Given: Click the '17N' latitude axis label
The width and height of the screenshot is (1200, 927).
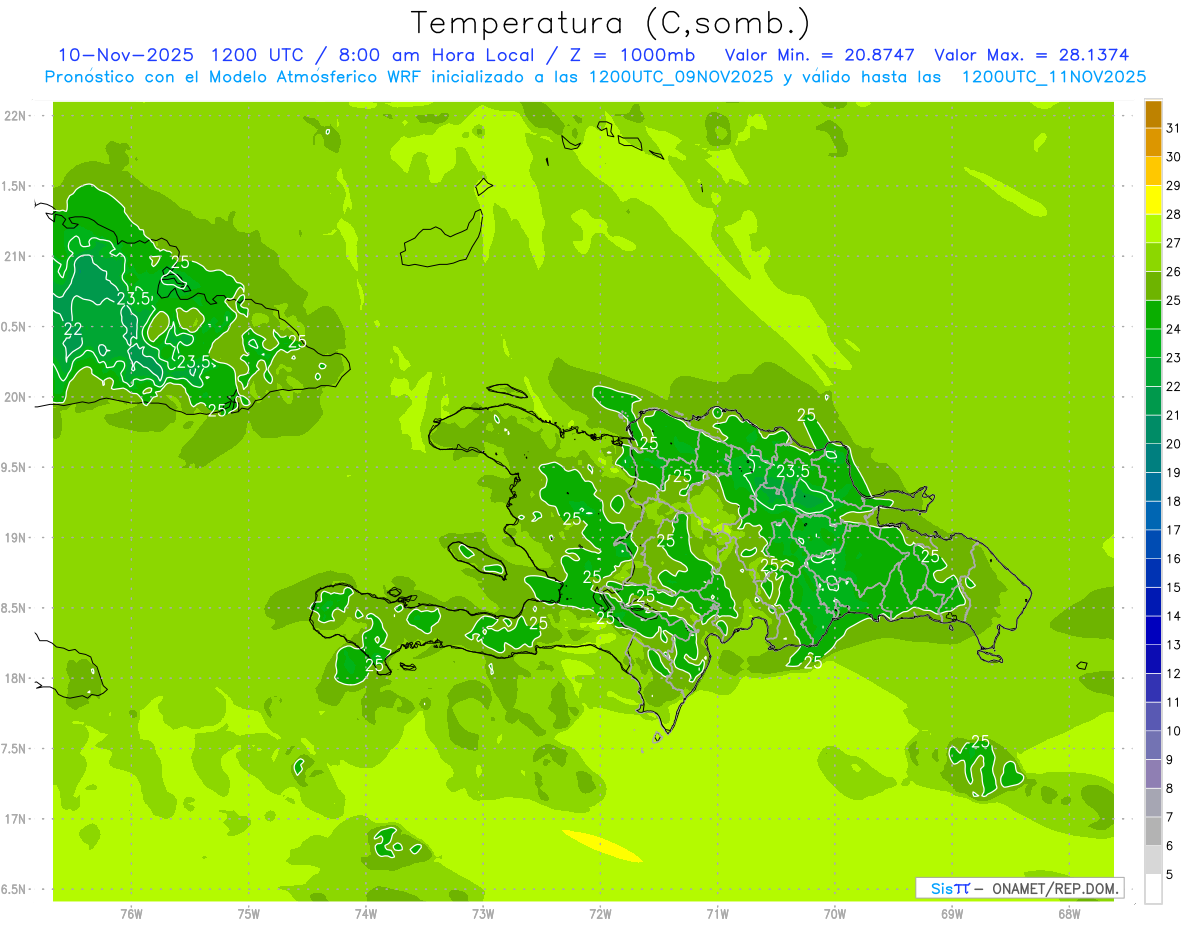Looking at the screenshot, I should pos(16,819).
